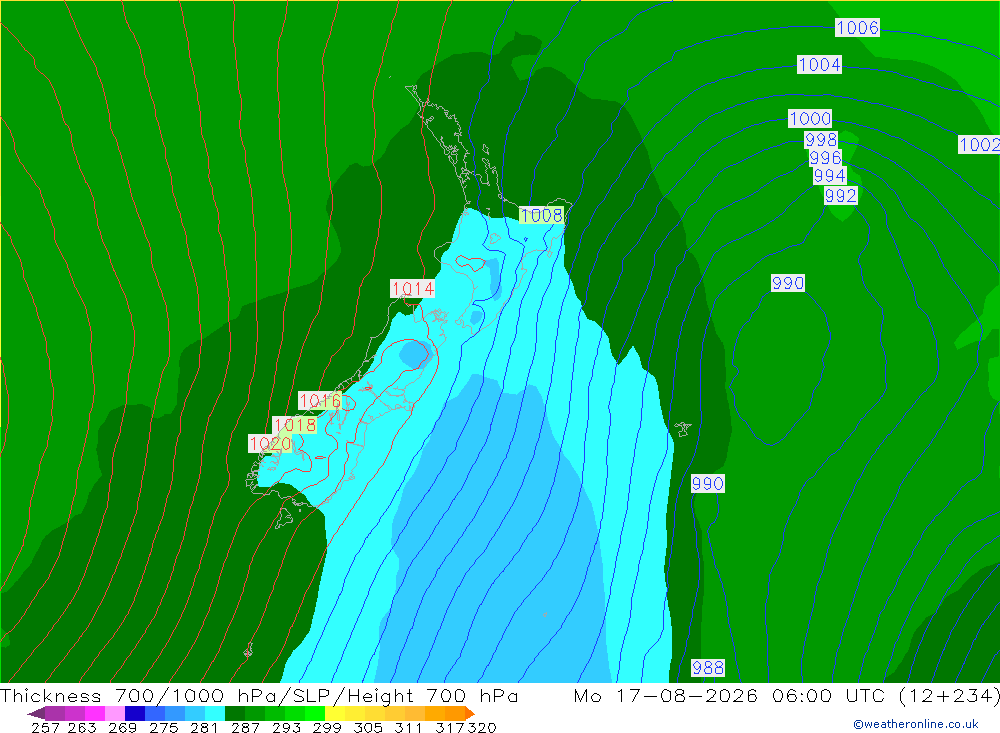
Task: Select the cyan legend swatch above 281
Action: coord(215,714)
